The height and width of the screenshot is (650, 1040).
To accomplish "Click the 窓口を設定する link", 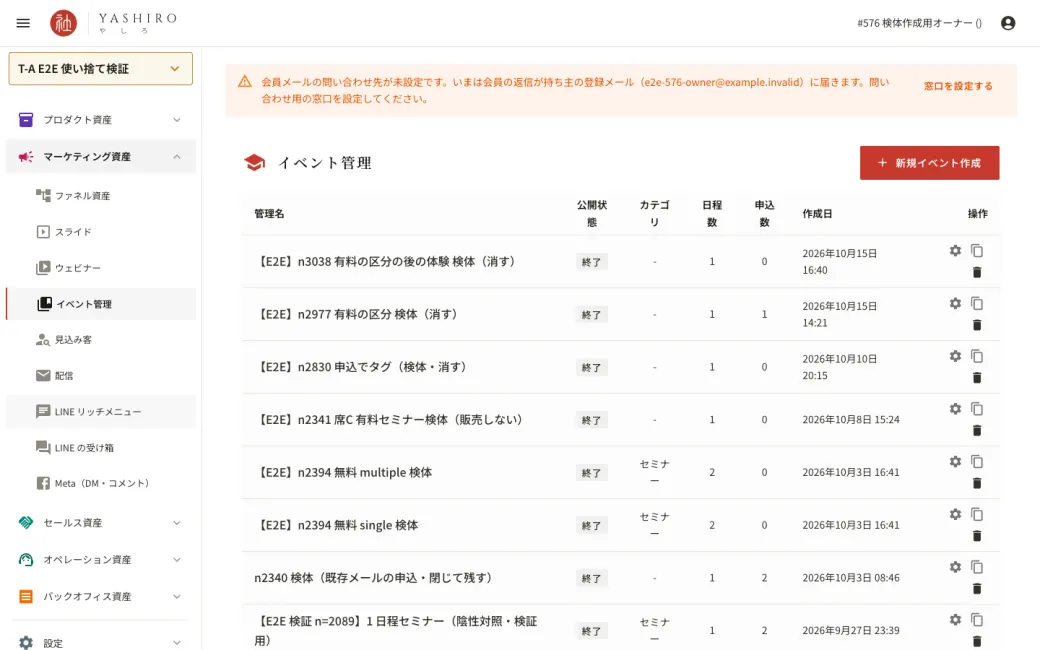I will click(958, 86).
